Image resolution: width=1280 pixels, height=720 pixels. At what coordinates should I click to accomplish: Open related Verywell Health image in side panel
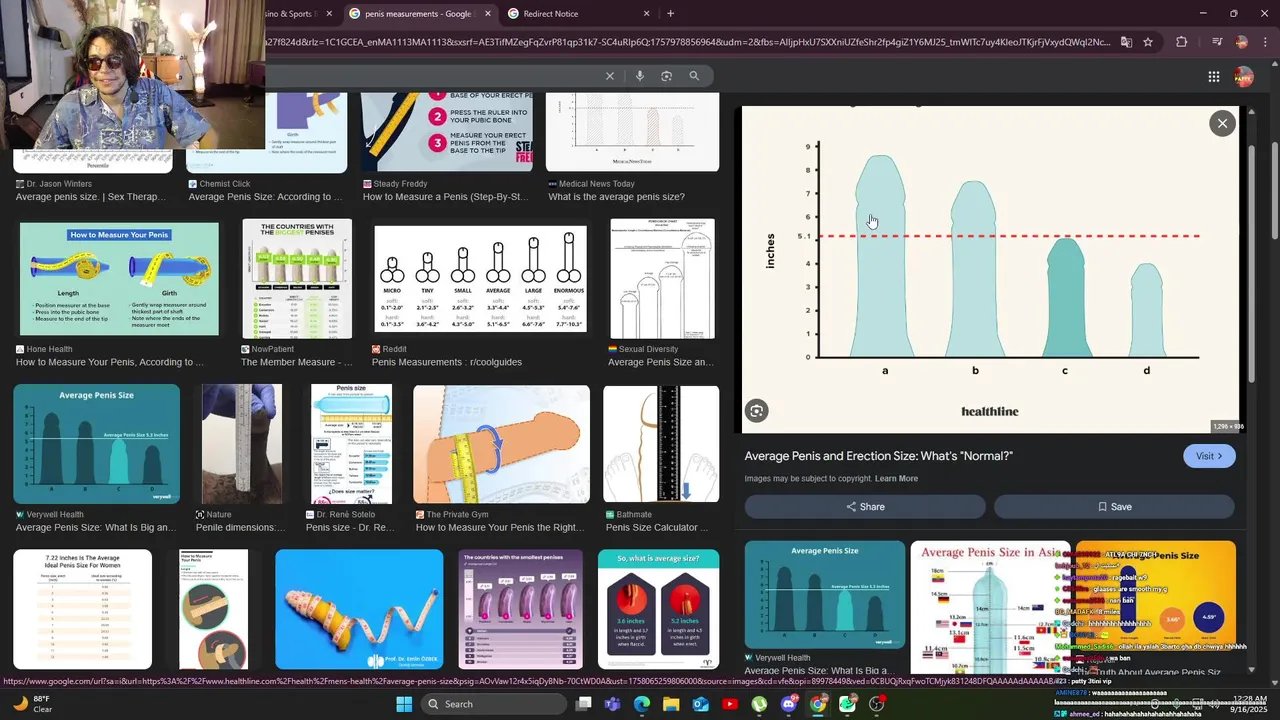(825, 594)
